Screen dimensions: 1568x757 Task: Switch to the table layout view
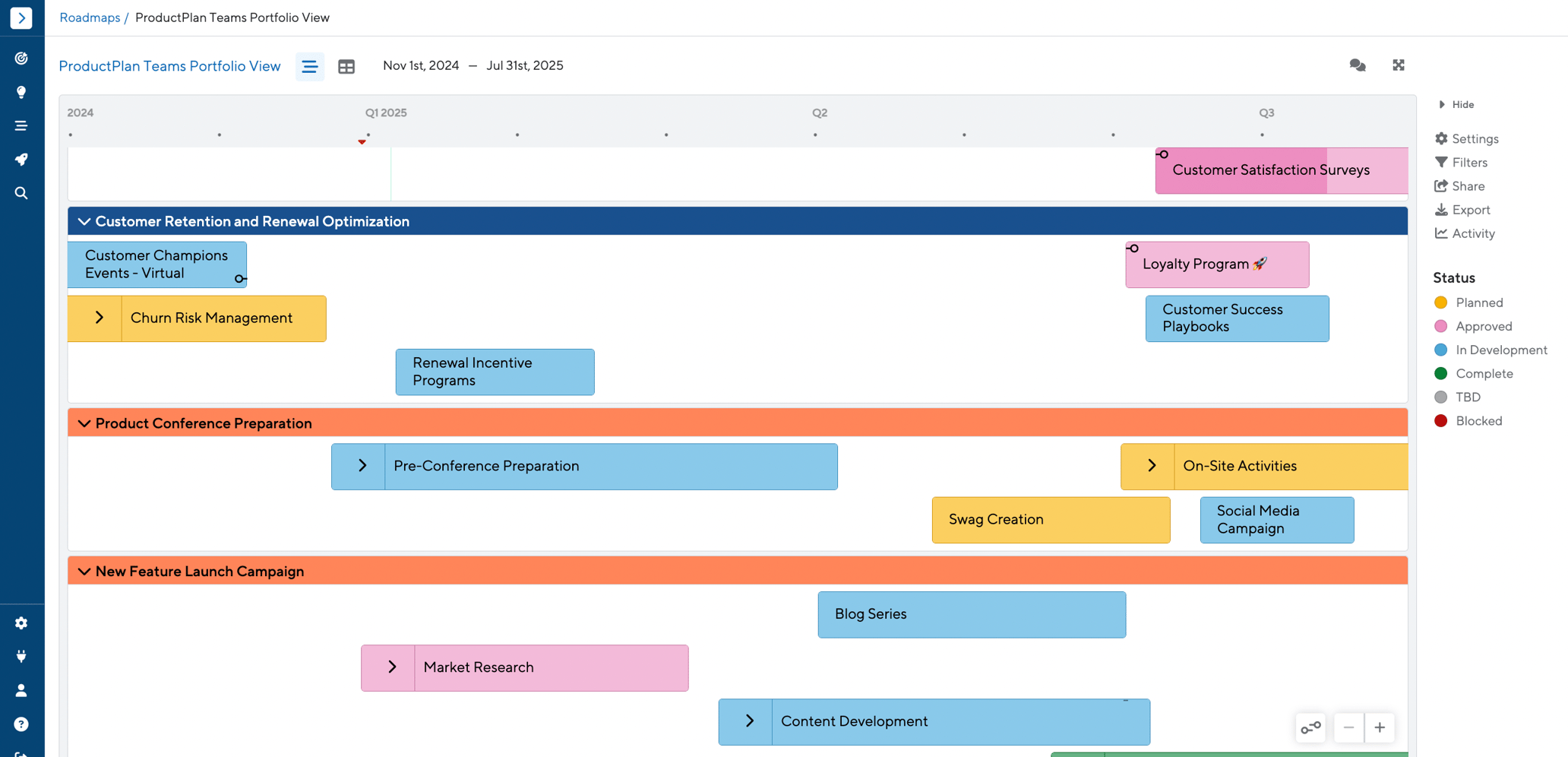tap(346, 66)
